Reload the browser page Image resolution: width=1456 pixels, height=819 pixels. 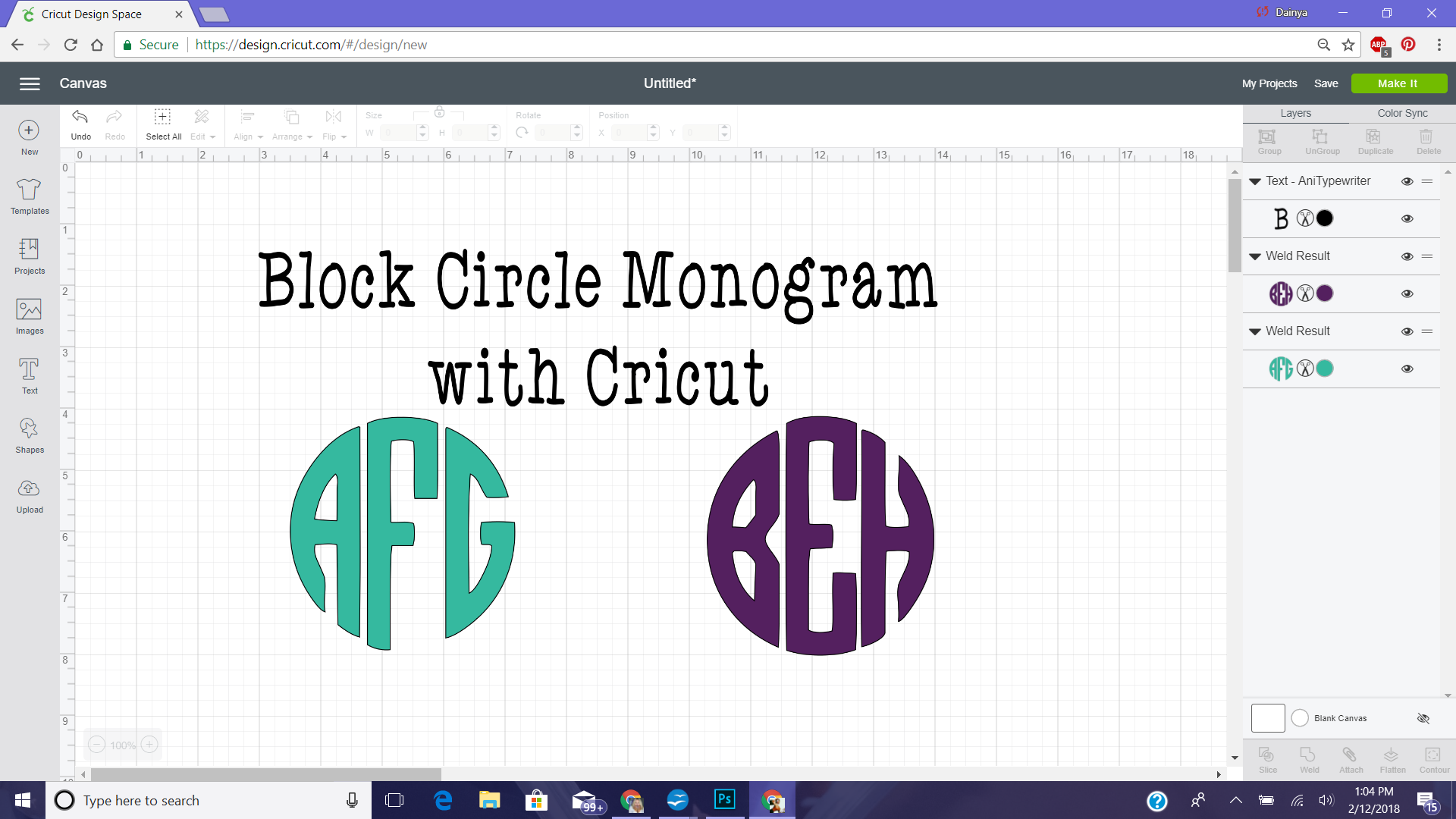point(71,45)
